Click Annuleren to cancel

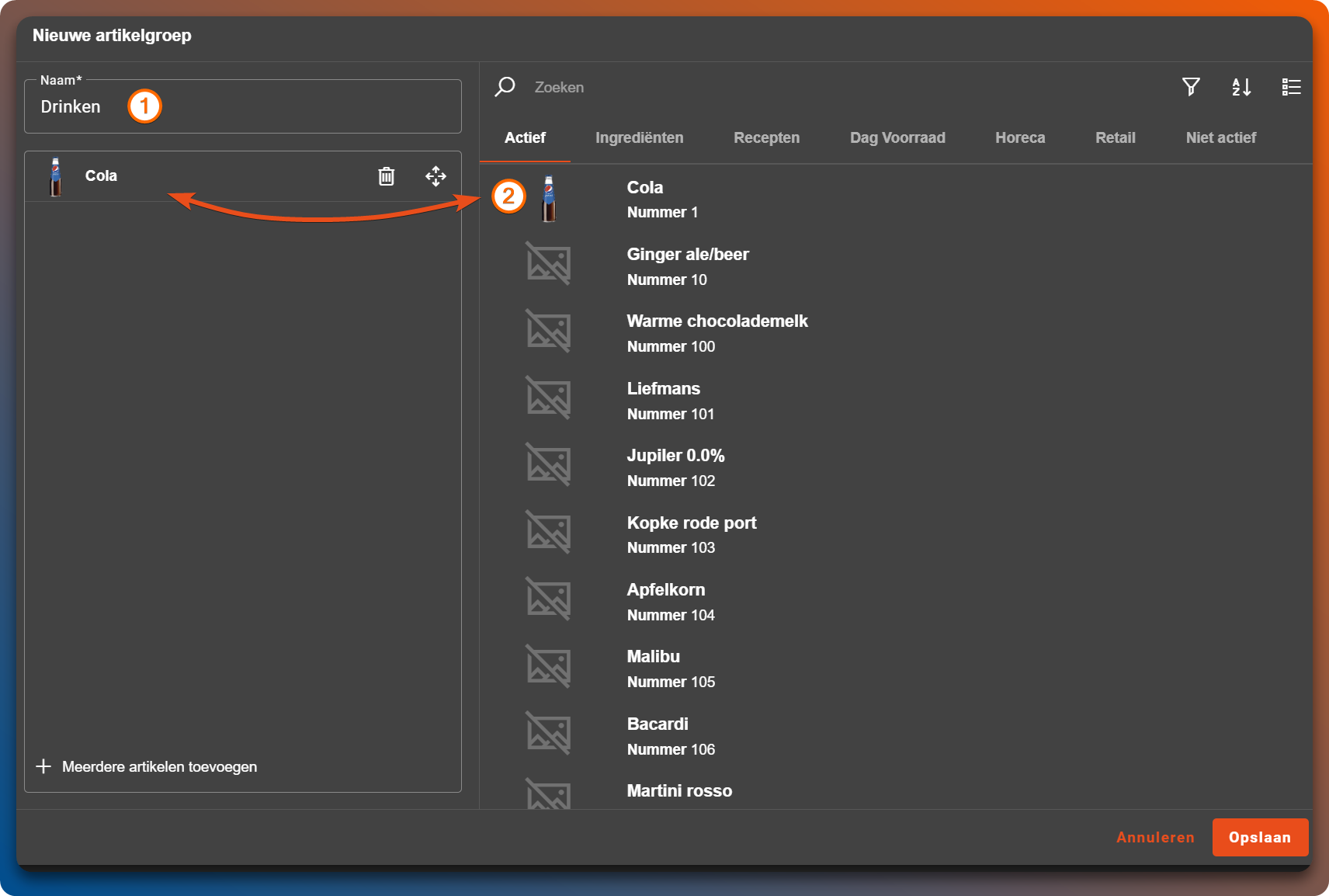1155,837
